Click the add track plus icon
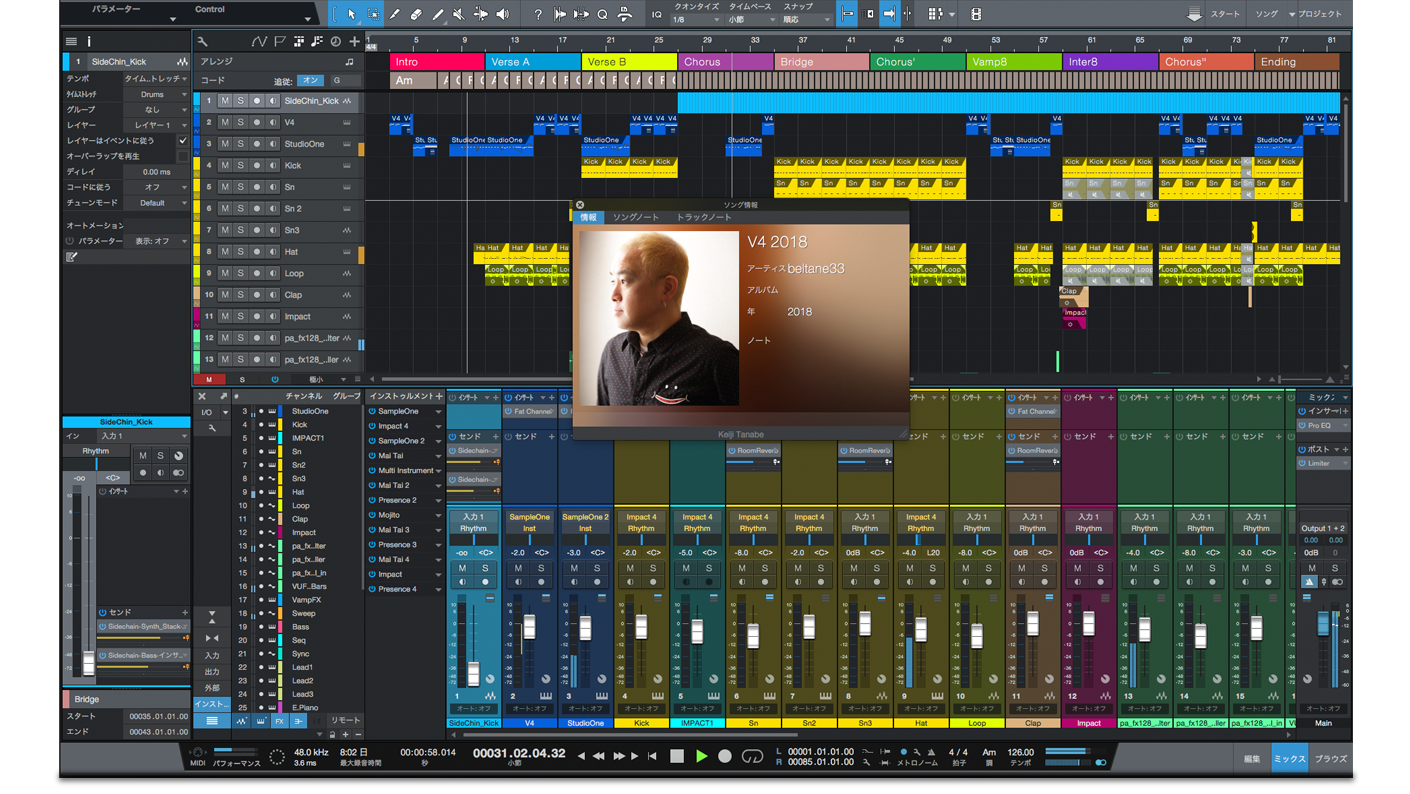This screenshot has height=794, width=1410. click(354, 41)
